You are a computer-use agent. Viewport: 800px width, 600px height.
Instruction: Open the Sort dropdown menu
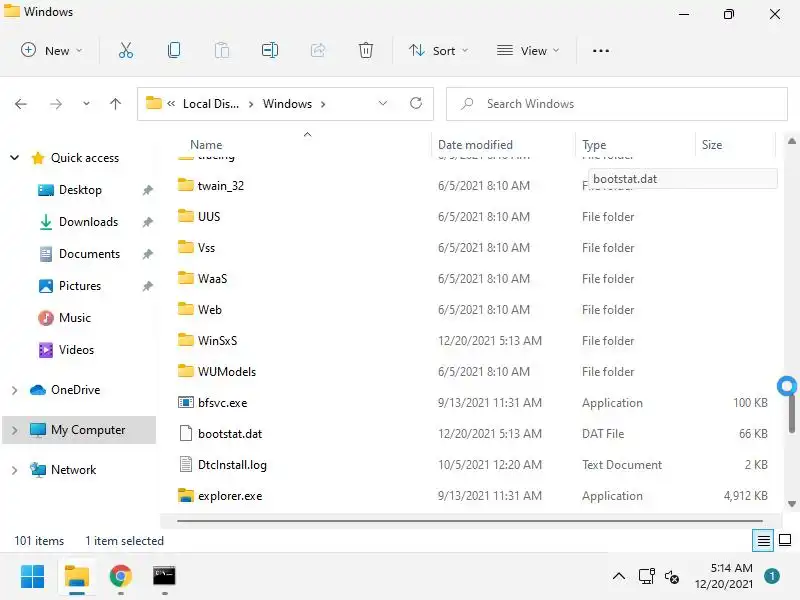[x=438, y=51]
